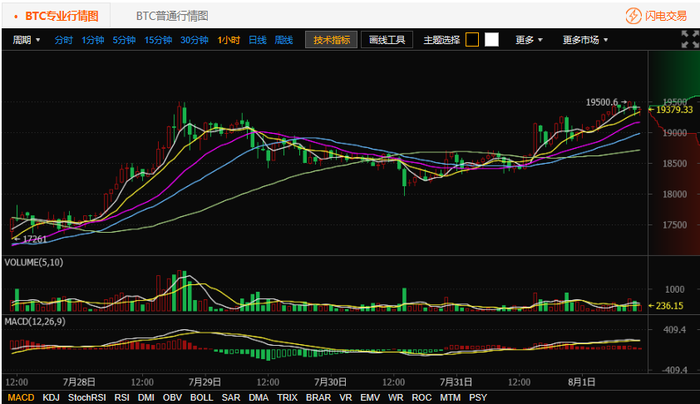Image resolution: width=700 pixels, height=404 pixels.
Task: Click current price 19379.33 marker
Action: (671, 110)
